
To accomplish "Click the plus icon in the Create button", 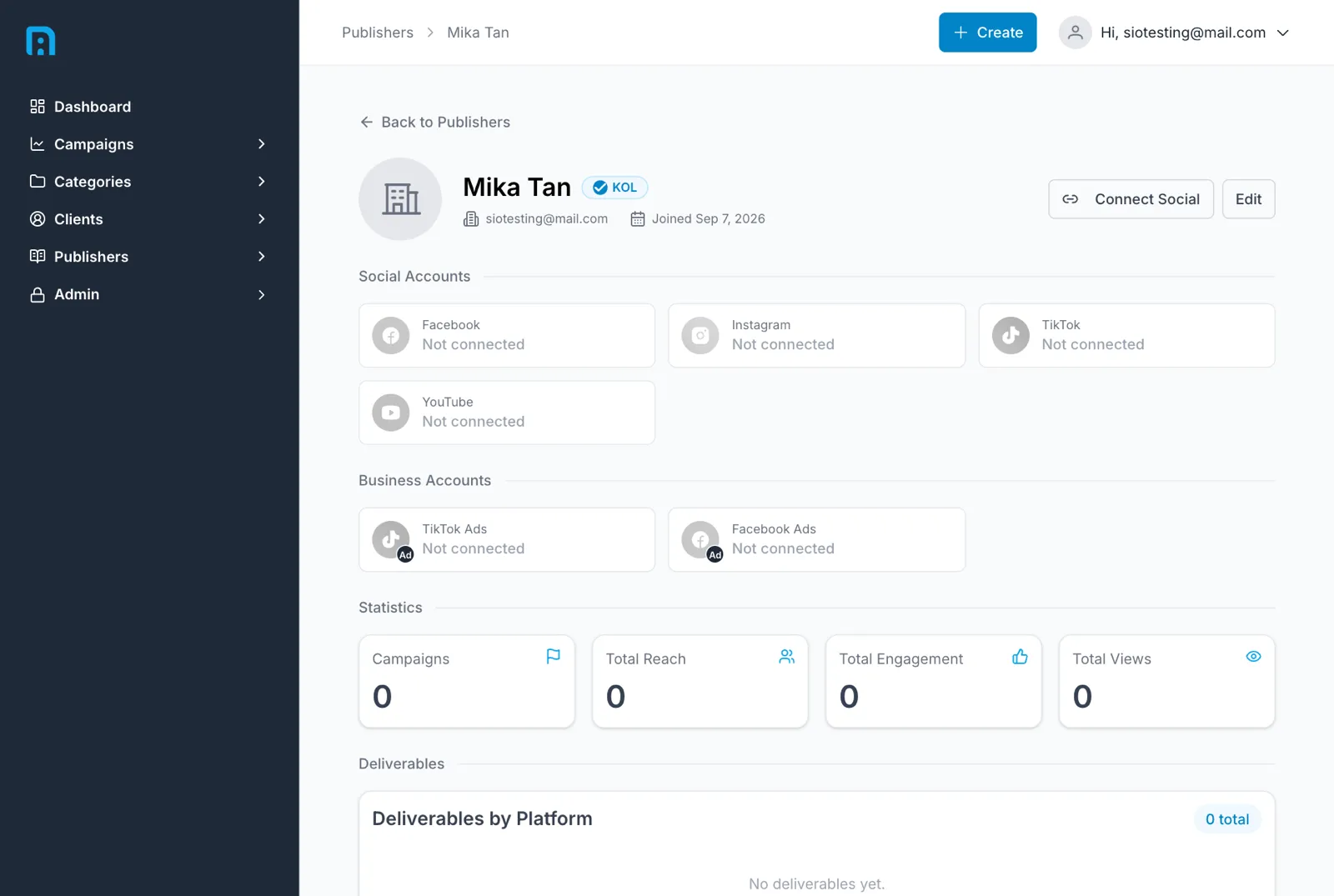I will tap(960, 33).
